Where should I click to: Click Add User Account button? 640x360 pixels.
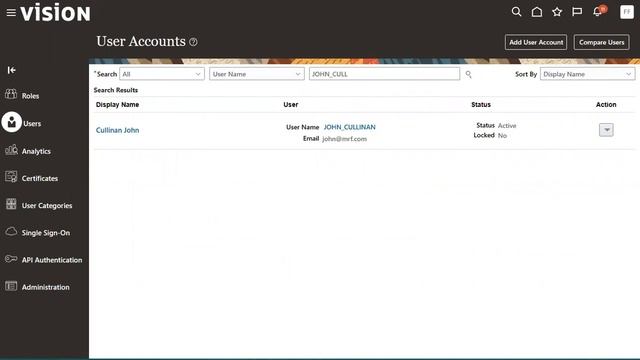536,42
